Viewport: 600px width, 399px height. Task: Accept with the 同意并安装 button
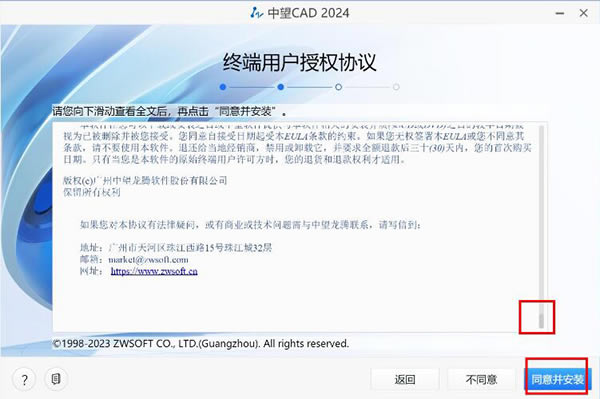pyautogui.click(x=558, y=379)
